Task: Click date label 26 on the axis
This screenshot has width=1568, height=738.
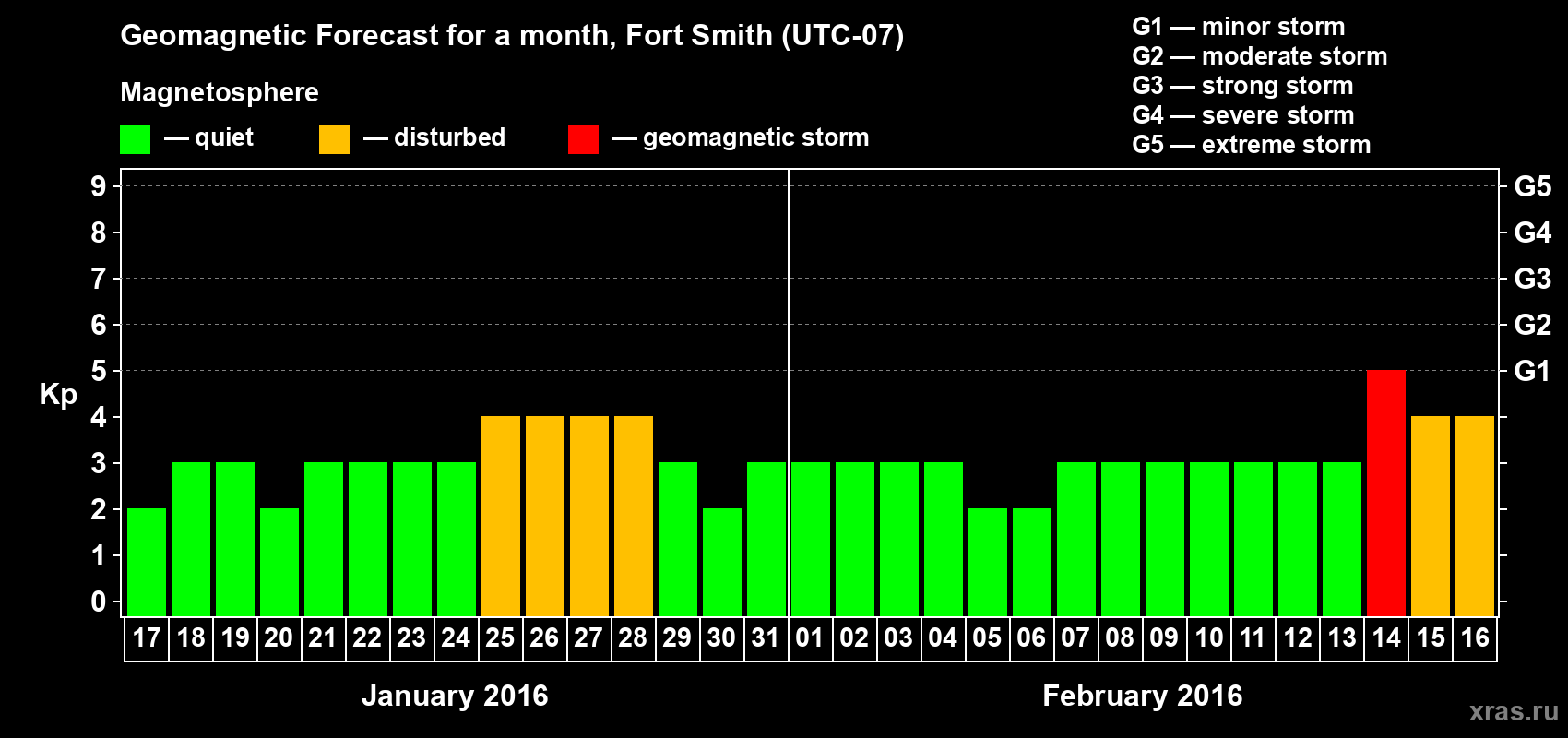Action: pos(544,638)
